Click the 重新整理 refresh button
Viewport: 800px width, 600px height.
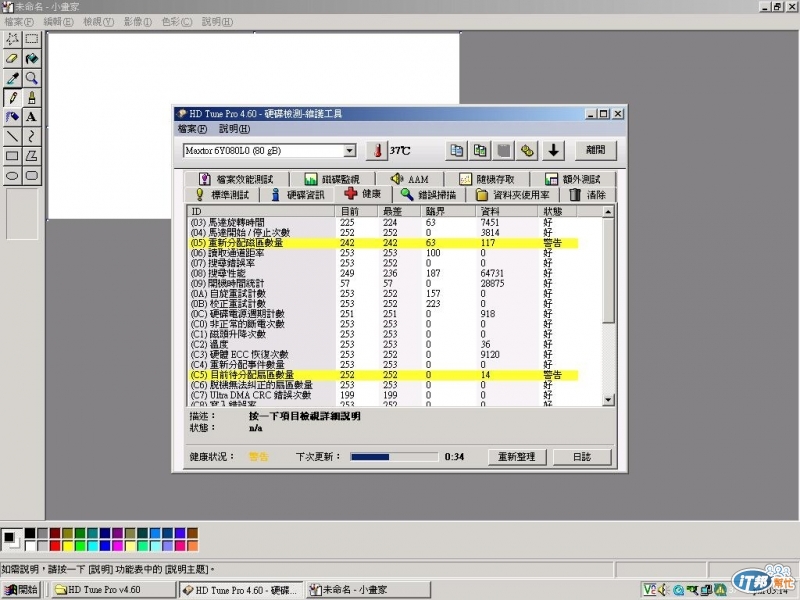coord(517,457)
